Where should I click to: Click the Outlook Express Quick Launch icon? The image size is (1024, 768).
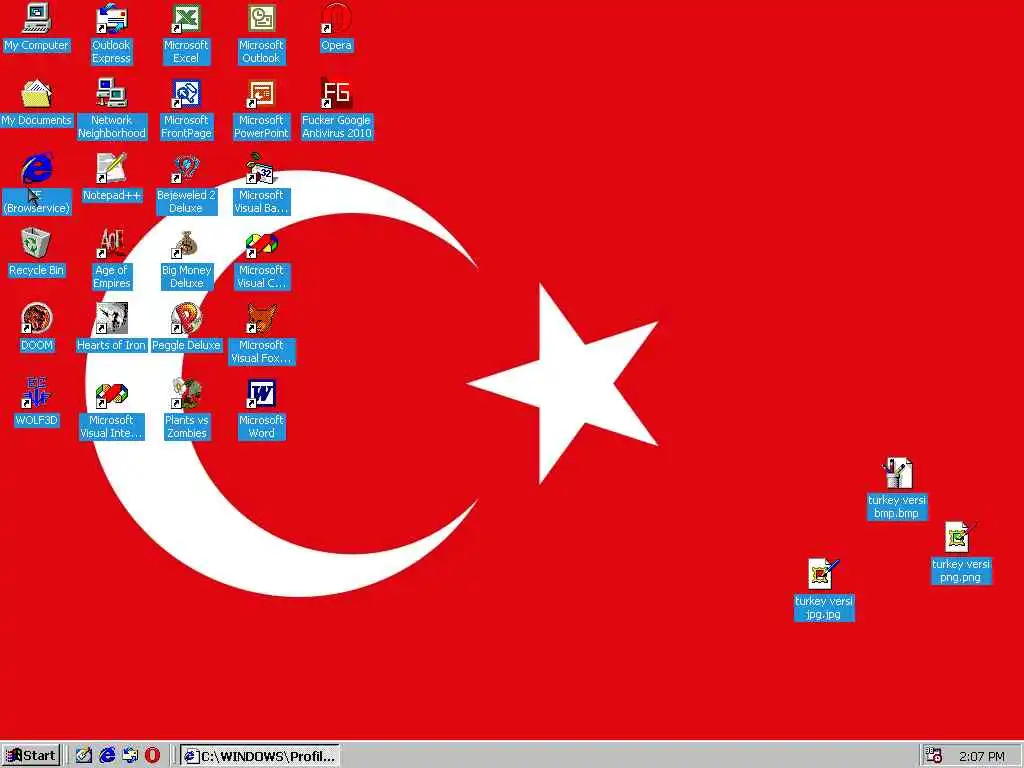(130, 756)
